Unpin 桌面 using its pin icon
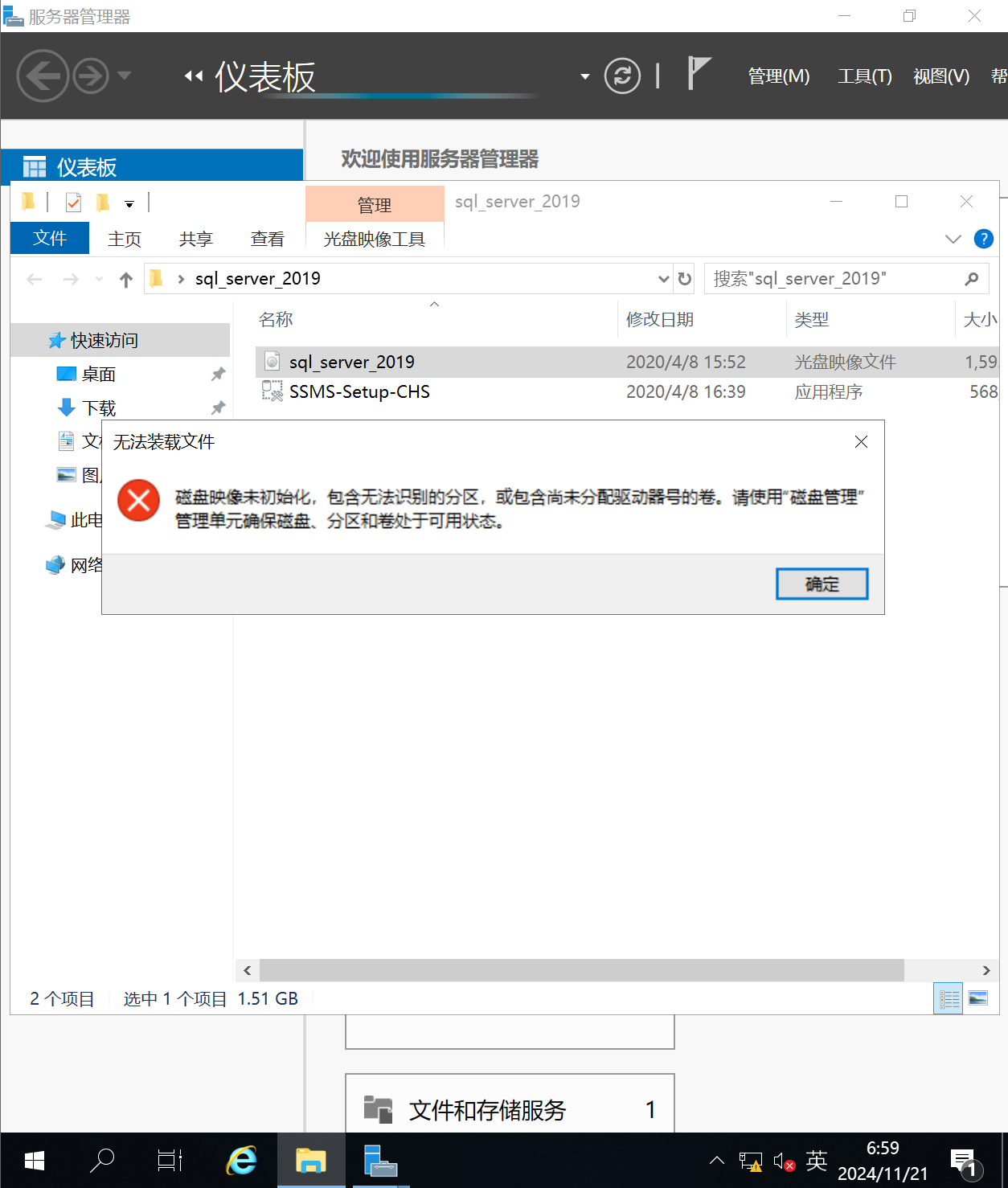The width and height of the screenshot is (1008, 1188). coord(218,375)
